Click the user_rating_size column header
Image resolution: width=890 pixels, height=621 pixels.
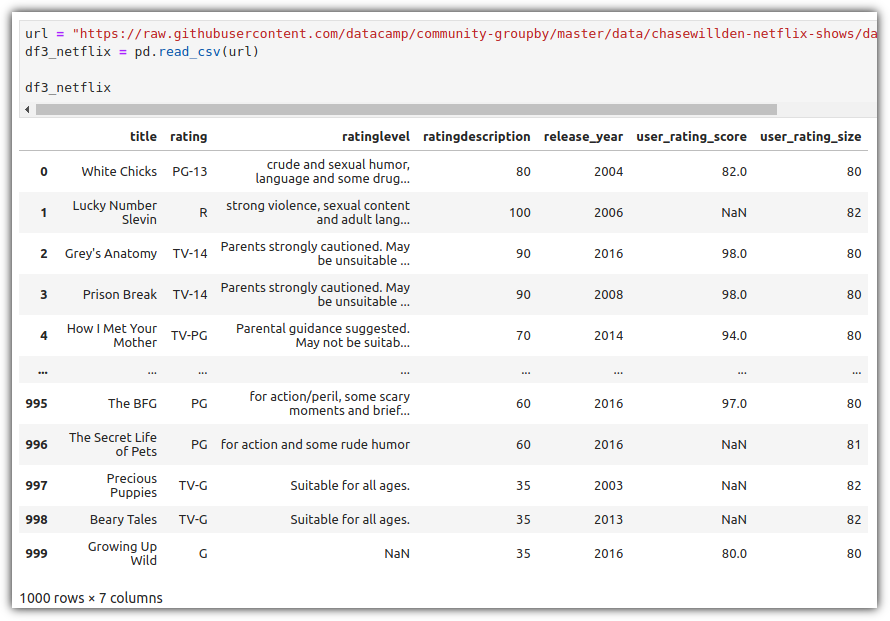point(811,136)
